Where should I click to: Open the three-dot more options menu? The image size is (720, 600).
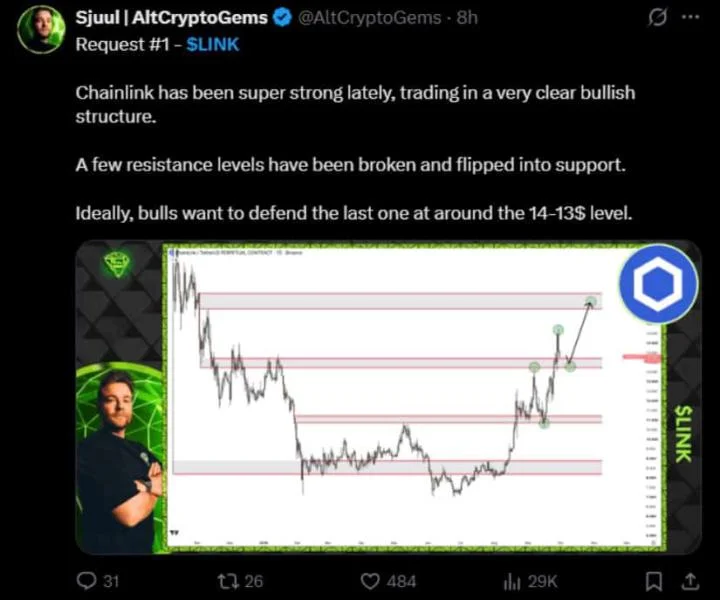(x=691, y=17)
